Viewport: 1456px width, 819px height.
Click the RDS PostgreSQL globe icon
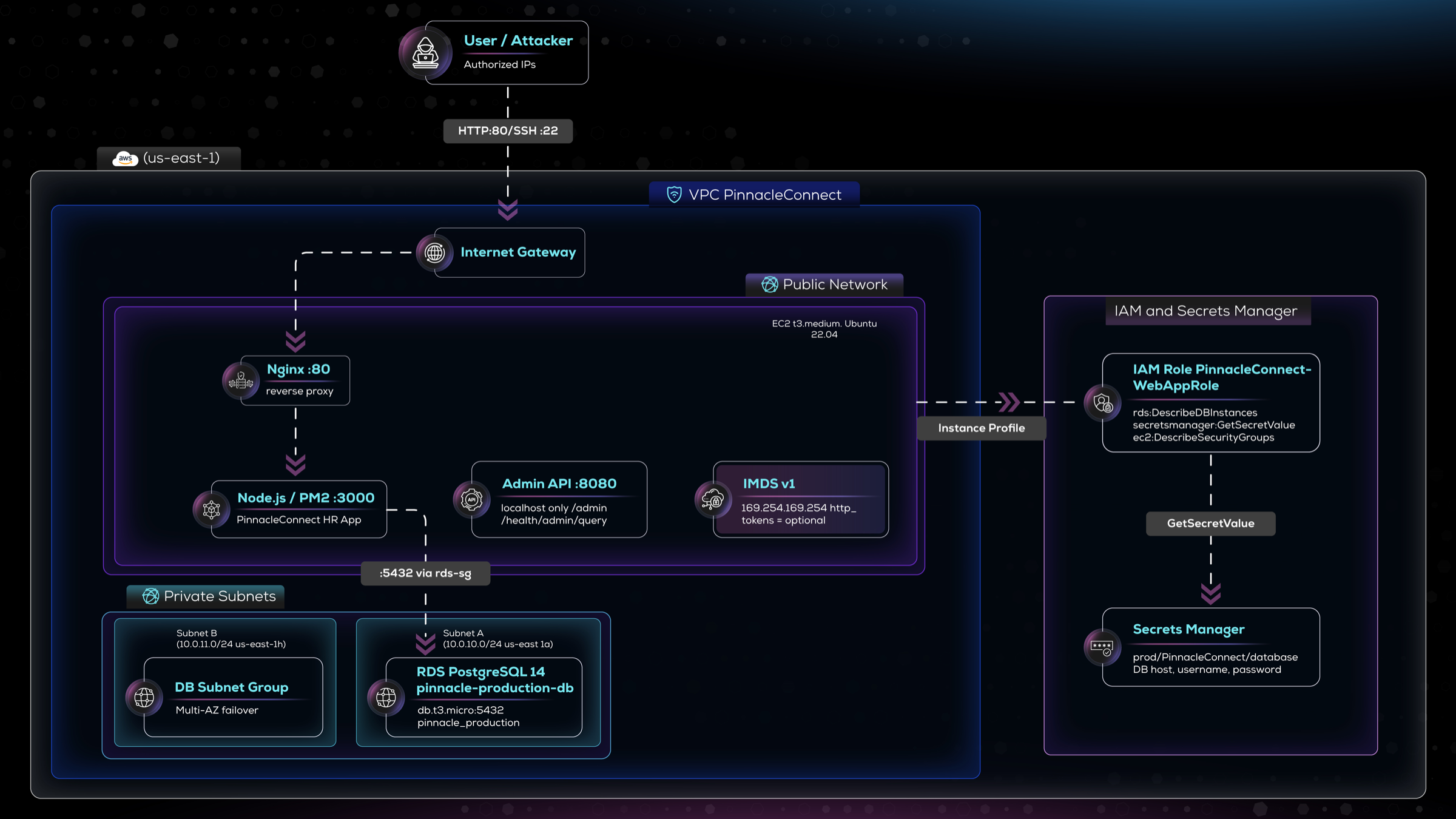pos(386,697)
